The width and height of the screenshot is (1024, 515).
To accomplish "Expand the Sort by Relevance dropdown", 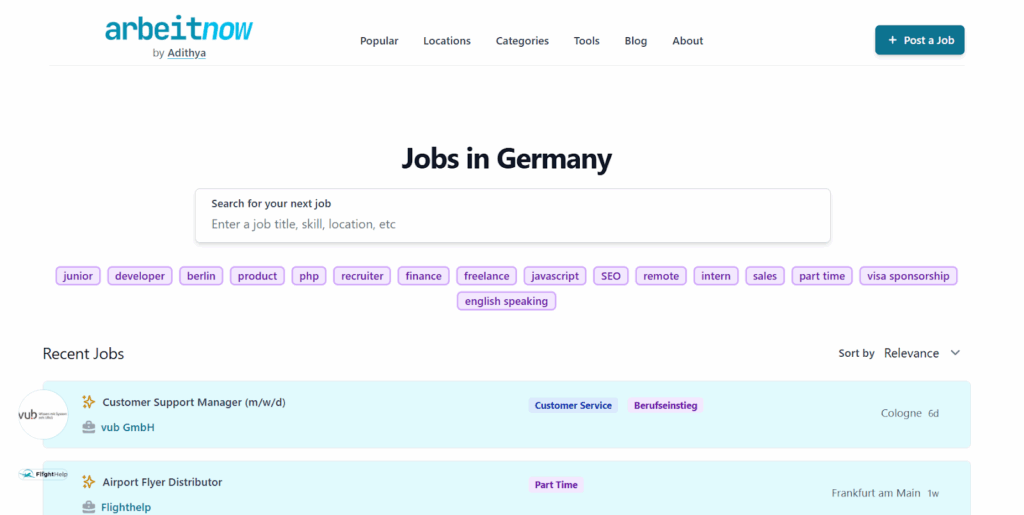I will tap(921, 353).
